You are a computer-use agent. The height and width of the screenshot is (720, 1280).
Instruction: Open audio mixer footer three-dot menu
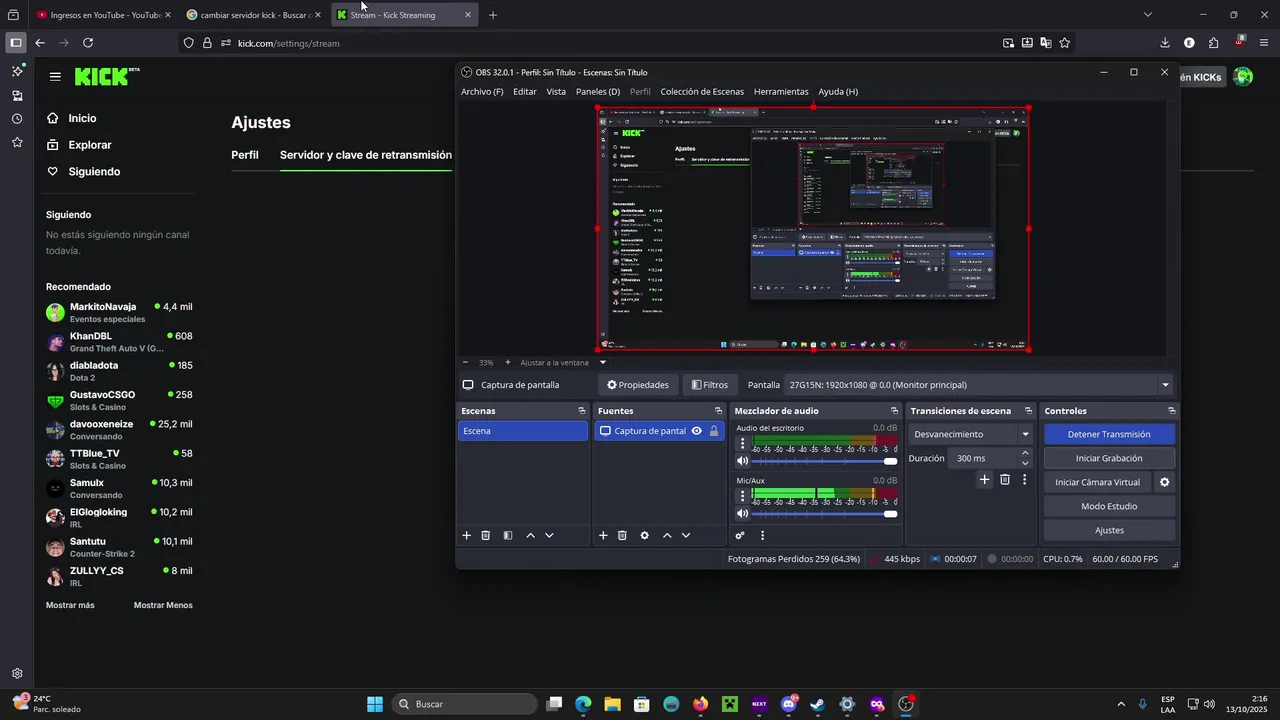[762, 536]
